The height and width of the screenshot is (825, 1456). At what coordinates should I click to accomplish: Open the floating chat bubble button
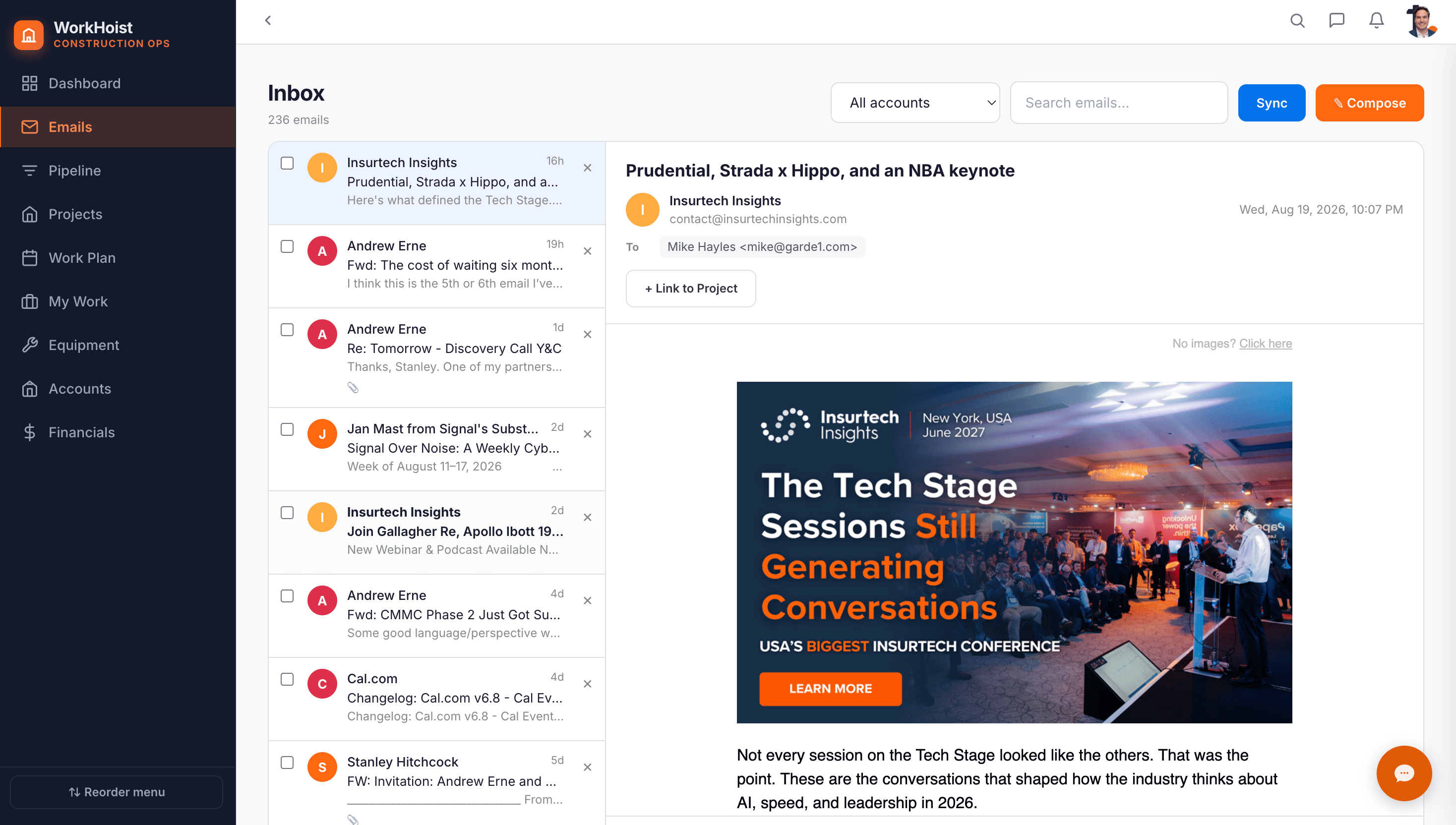pos(1403,773)
